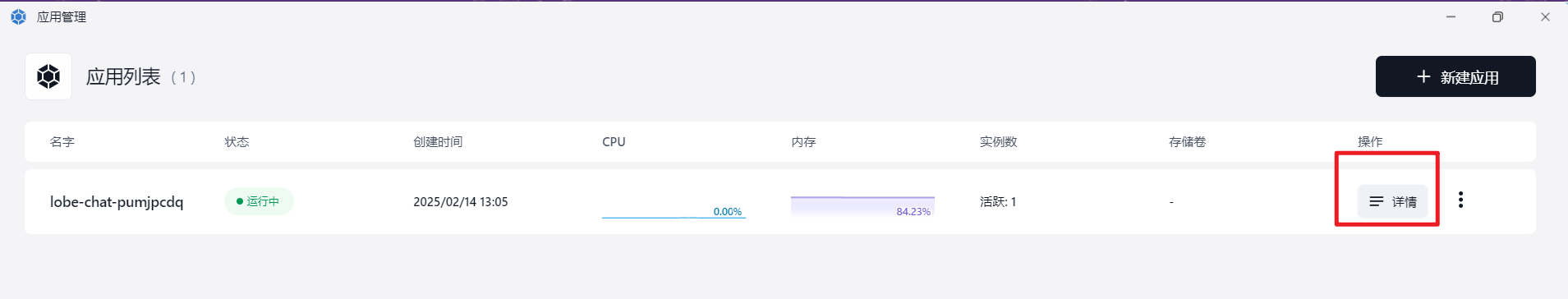Click the 存储卷 column header

tap(1187, 141)
